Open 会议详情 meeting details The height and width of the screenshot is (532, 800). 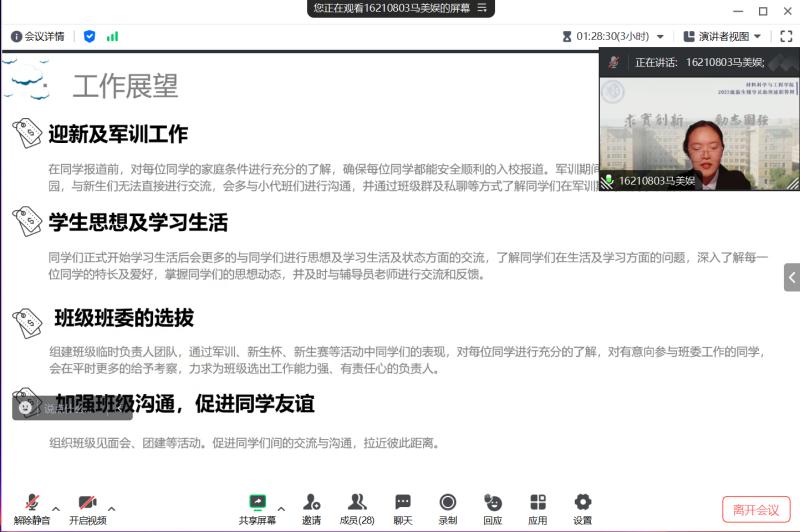click(x=38, y=36)
